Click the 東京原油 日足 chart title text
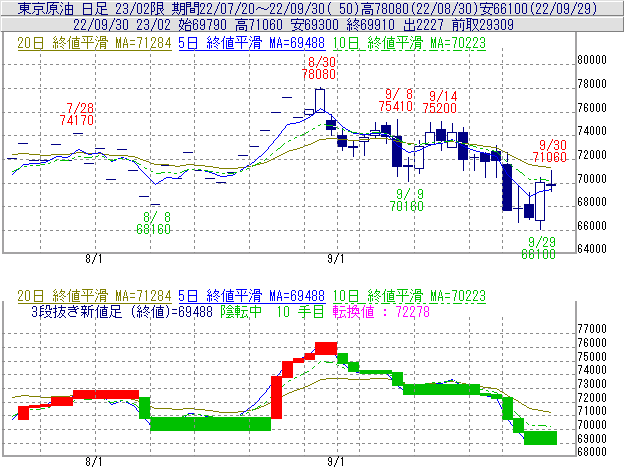The width and height of the screenshot is (624, 475). [x=64, y=8]
